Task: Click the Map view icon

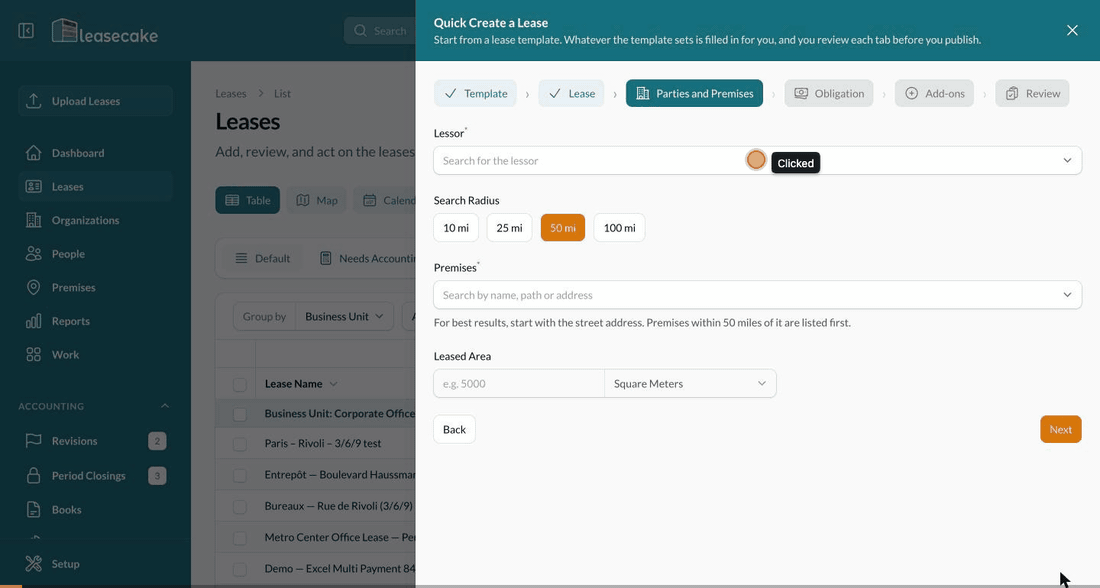Action: (302, 201)
